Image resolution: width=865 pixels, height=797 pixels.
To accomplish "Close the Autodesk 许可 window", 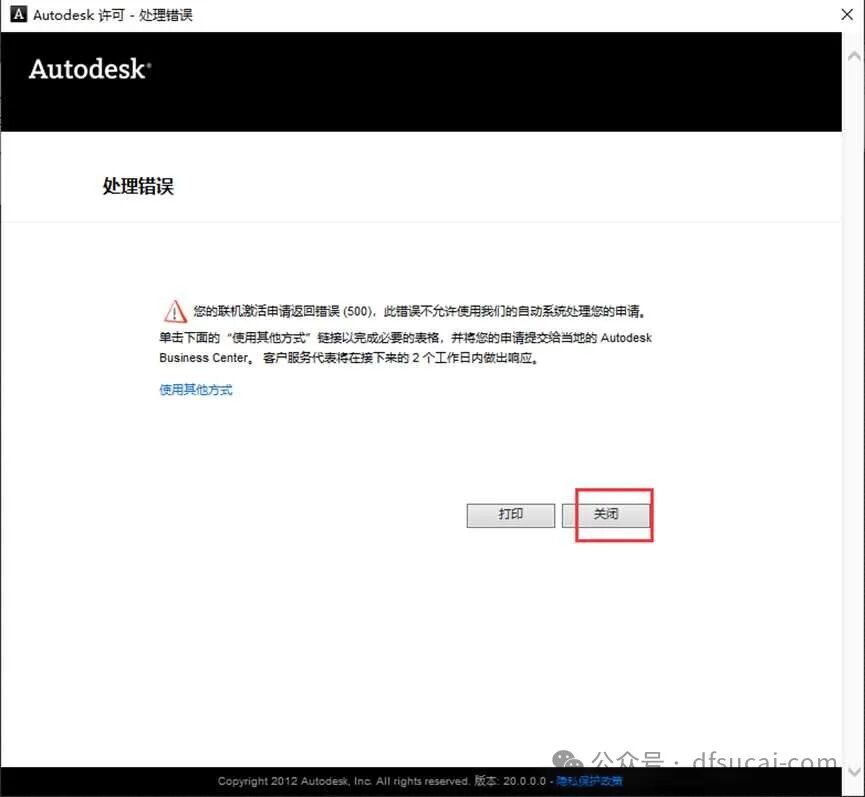I will (847, 15).
